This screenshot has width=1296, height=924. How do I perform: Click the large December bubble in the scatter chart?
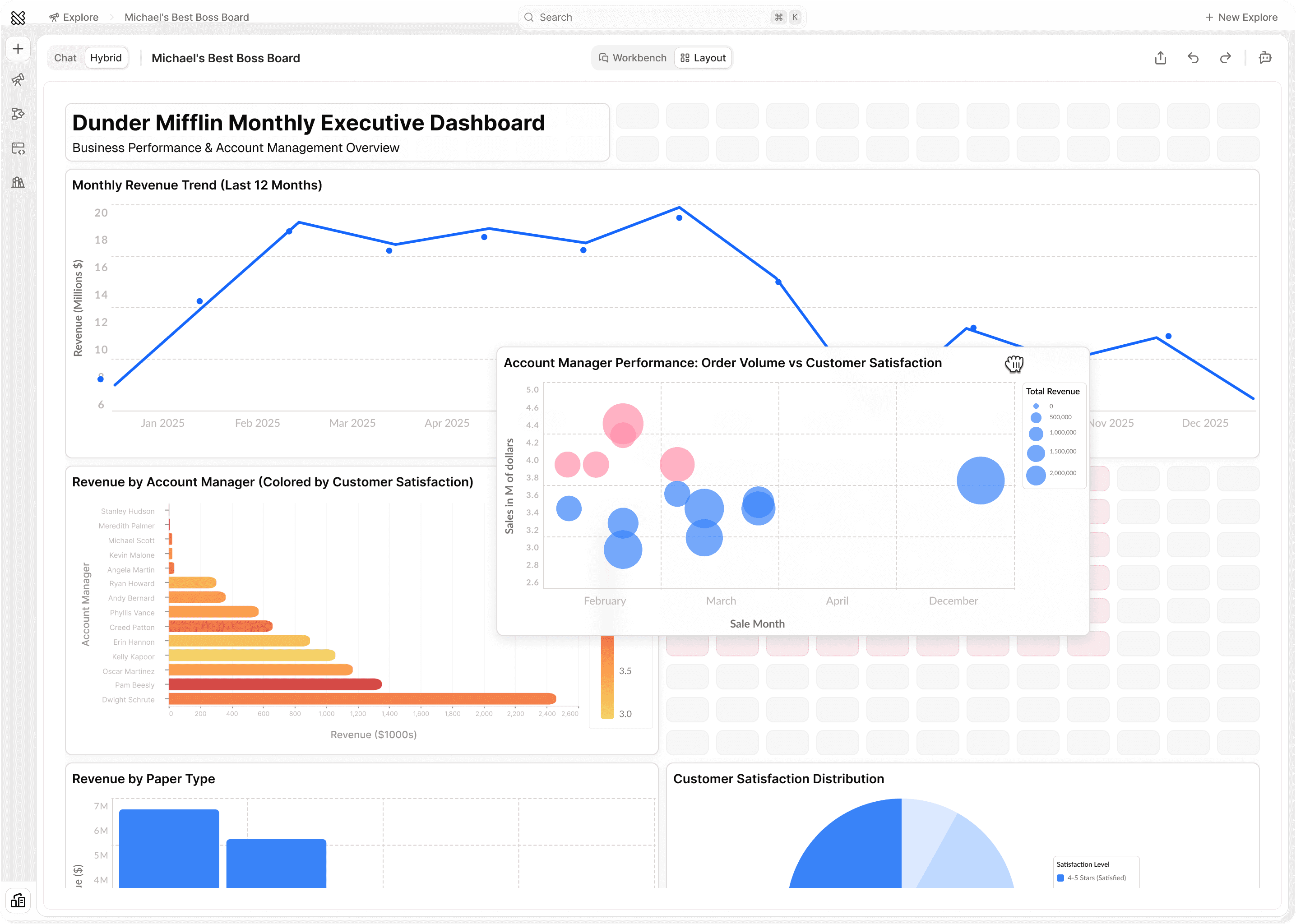pos(980,481)
